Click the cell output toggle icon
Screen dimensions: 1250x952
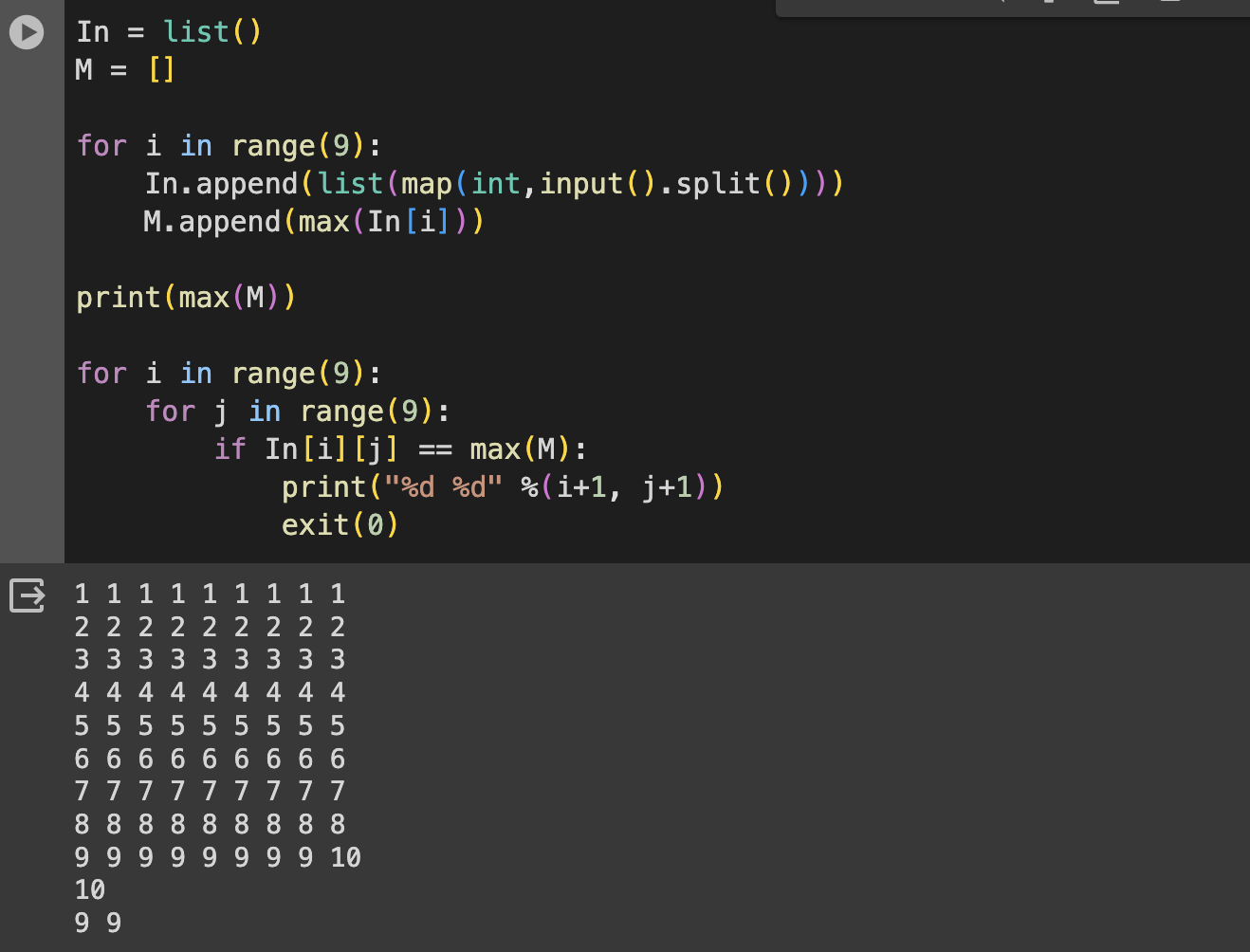28,595
